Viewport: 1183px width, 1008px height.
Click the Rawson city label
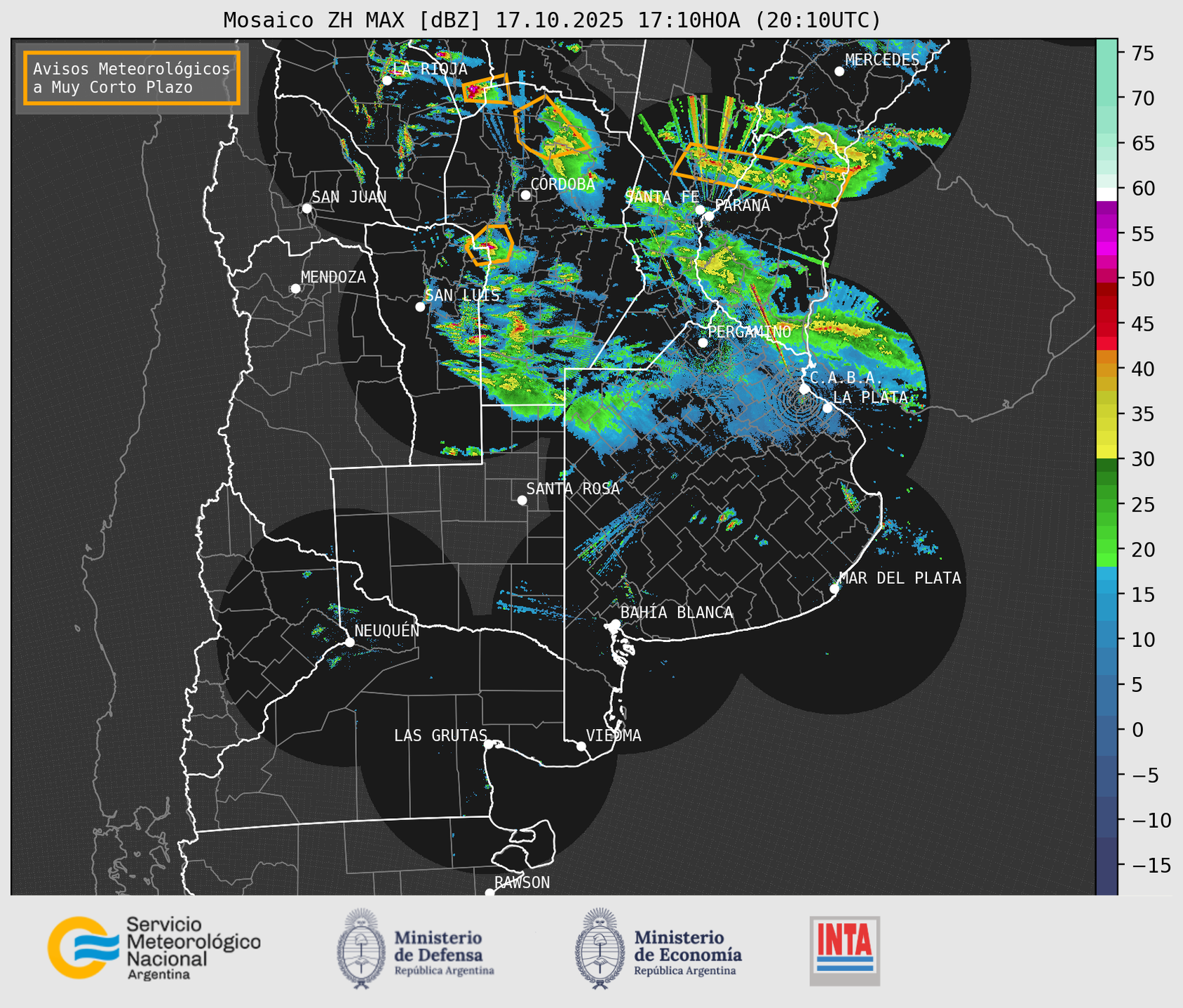pyautogui.click(x=522, y=883)
